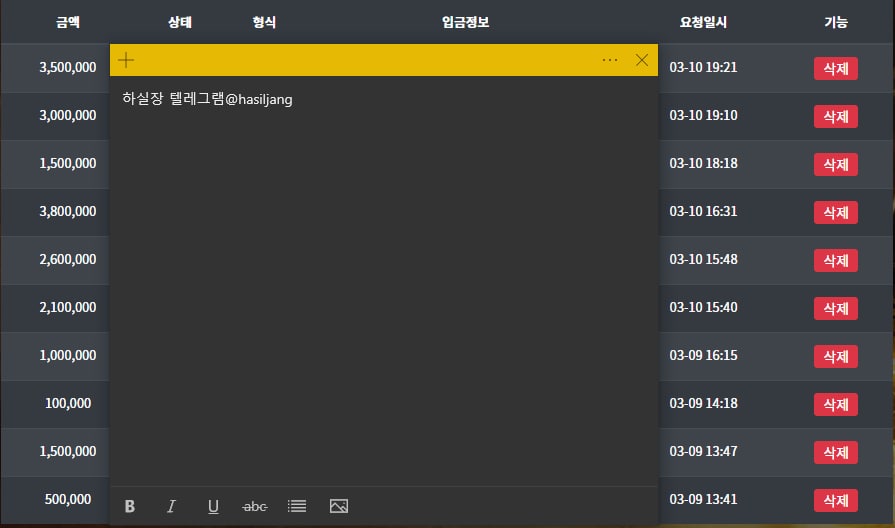Screen dimensions: 895x528
Task: Select the 3,500,000 amount cell
Action: [68, 67]
